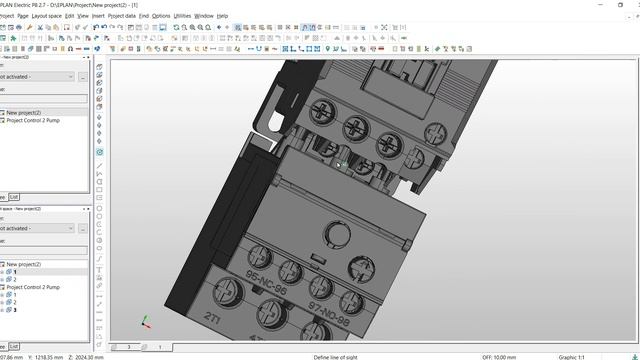Switch to List tab in upper navigator
The width and height of the screenshot is (640, 360).
[14, 197]
